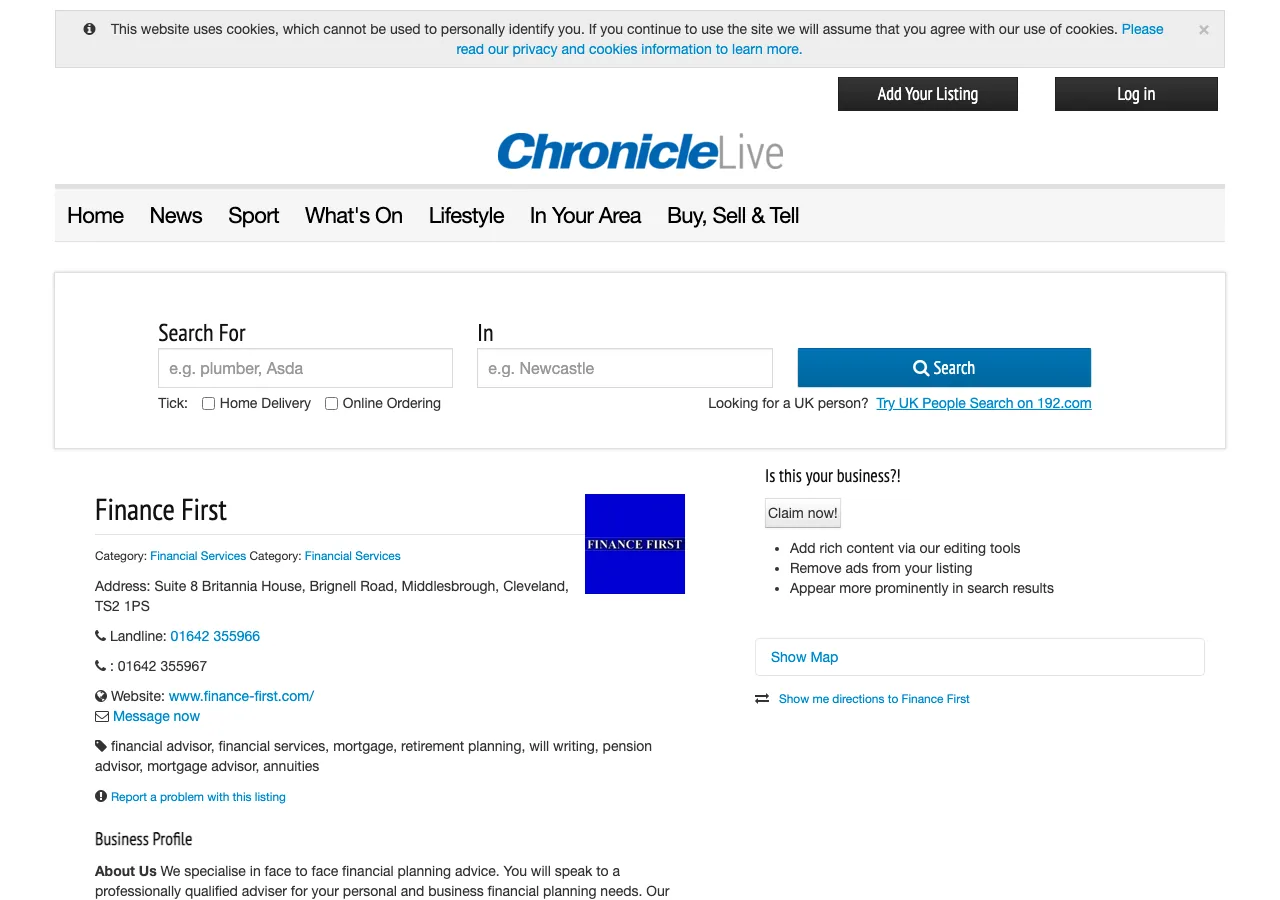Click the Add Your Listing button

click(x=927, y=94)
